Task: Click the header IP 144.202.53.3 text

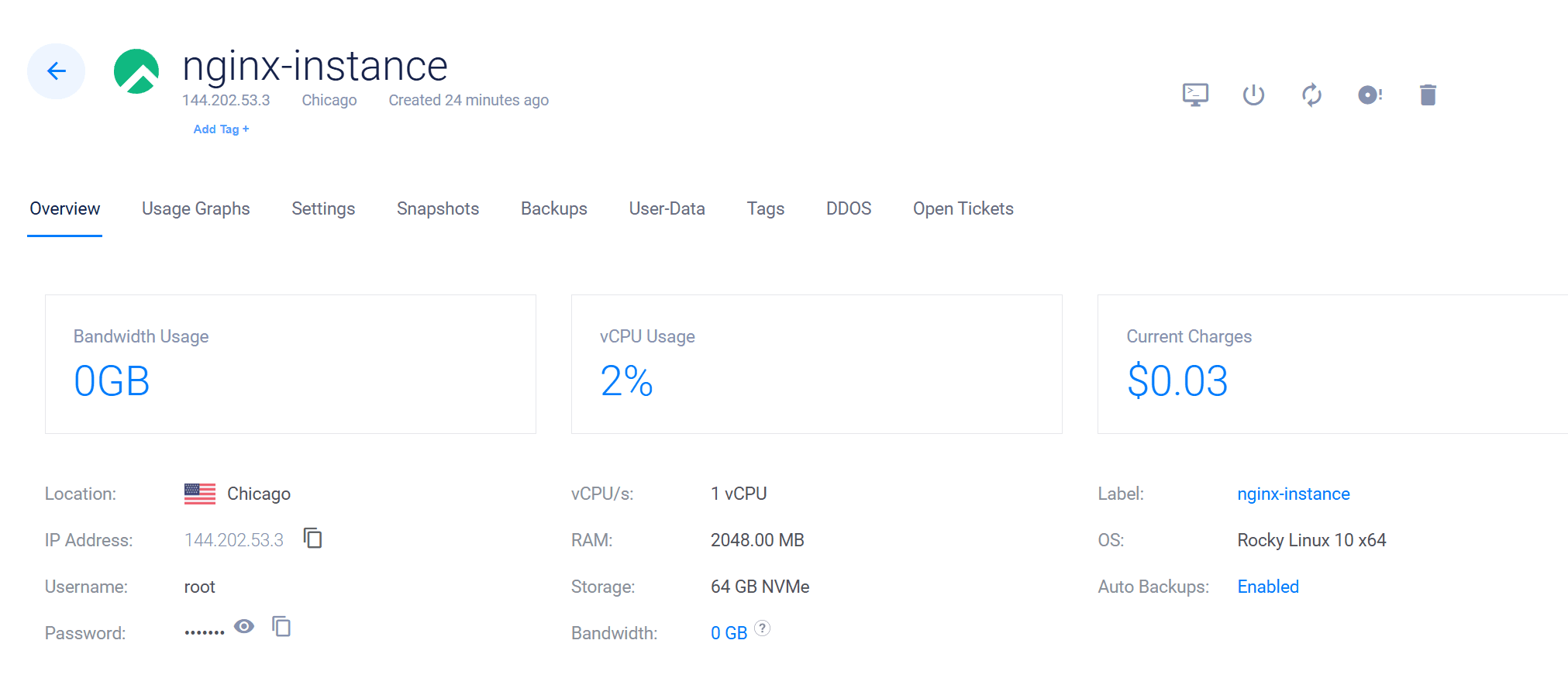Action: click(226, 100)
